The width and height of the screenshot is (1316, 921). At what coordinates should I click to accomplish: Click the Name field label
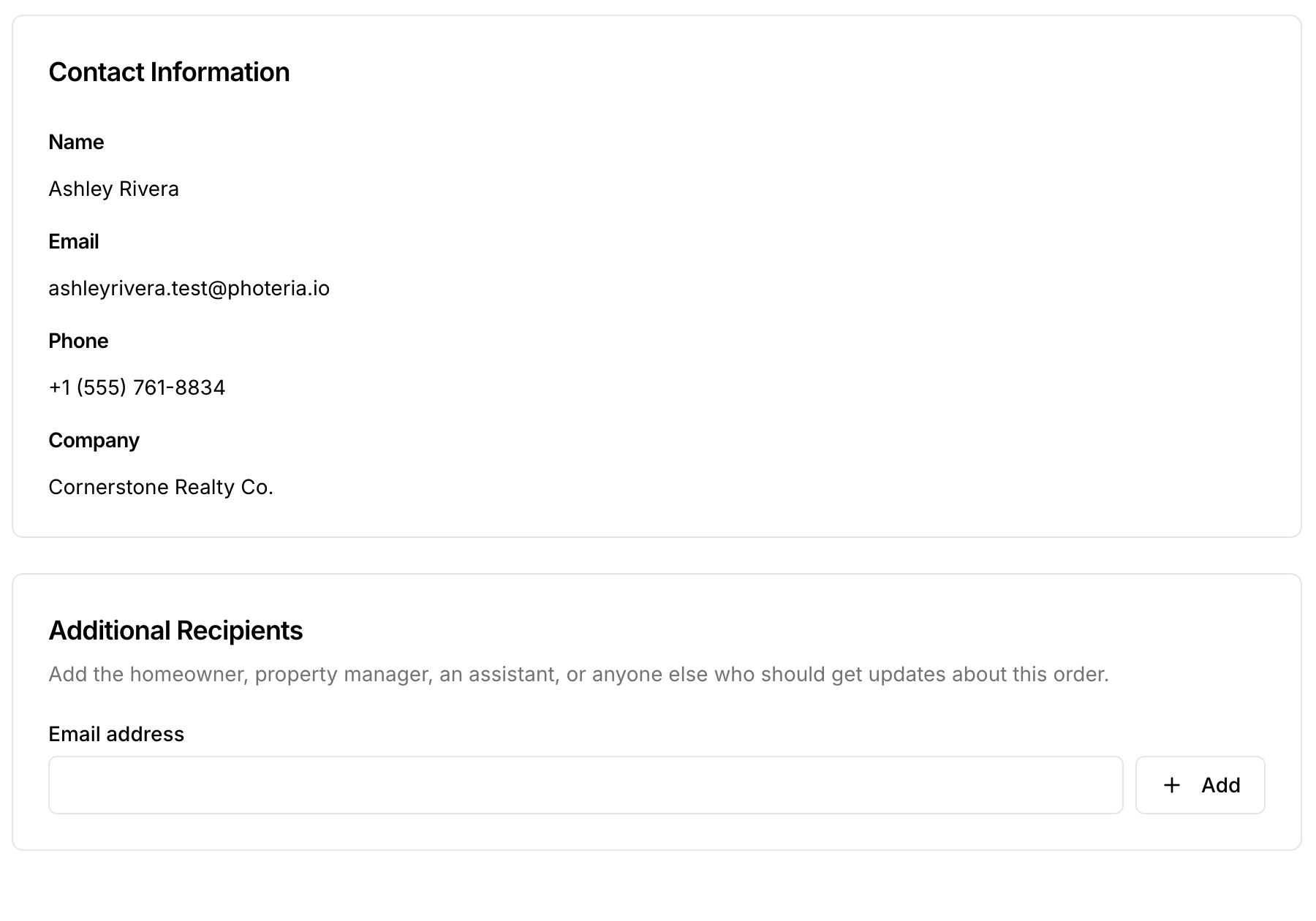click(76, 142)
